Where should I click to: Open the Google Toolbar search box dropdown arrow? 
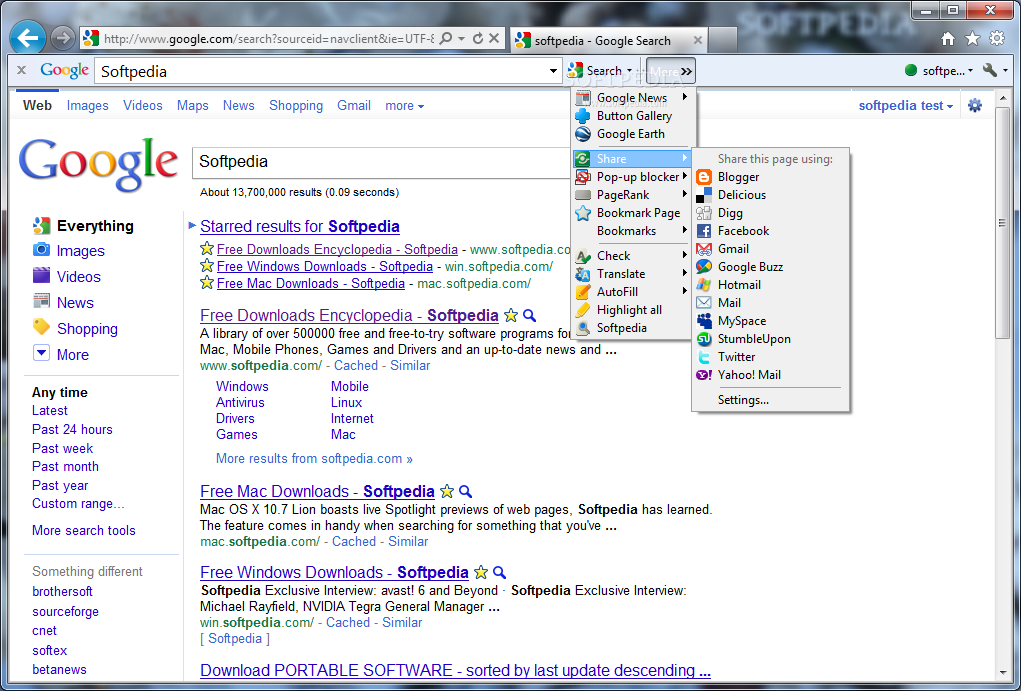554,71
